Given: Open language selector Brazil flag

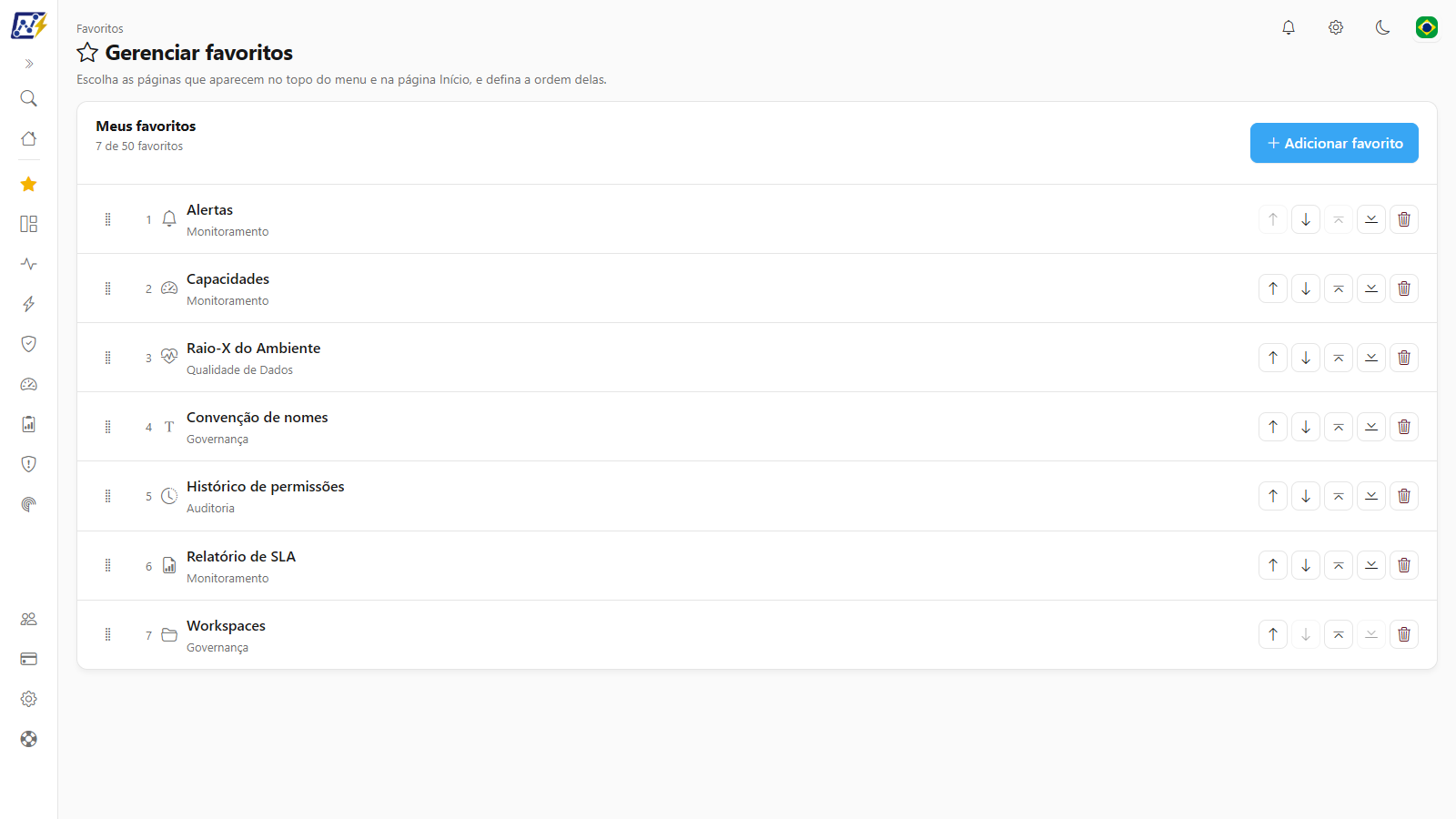Looking at the screenshot, I should click(x=1427, y=27).
